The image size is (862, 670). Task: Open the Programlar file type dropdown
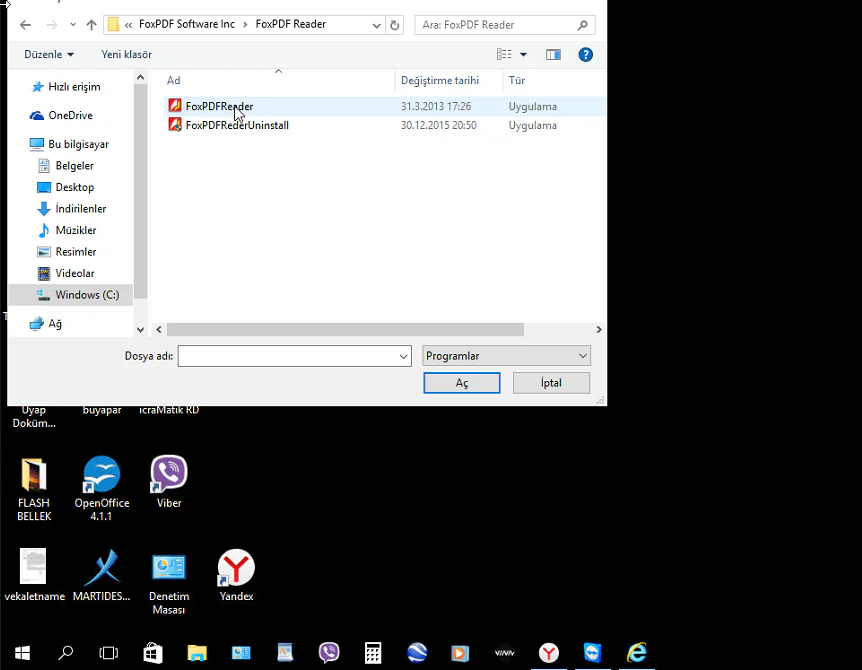pyautogui.click(x=506, y=356)
